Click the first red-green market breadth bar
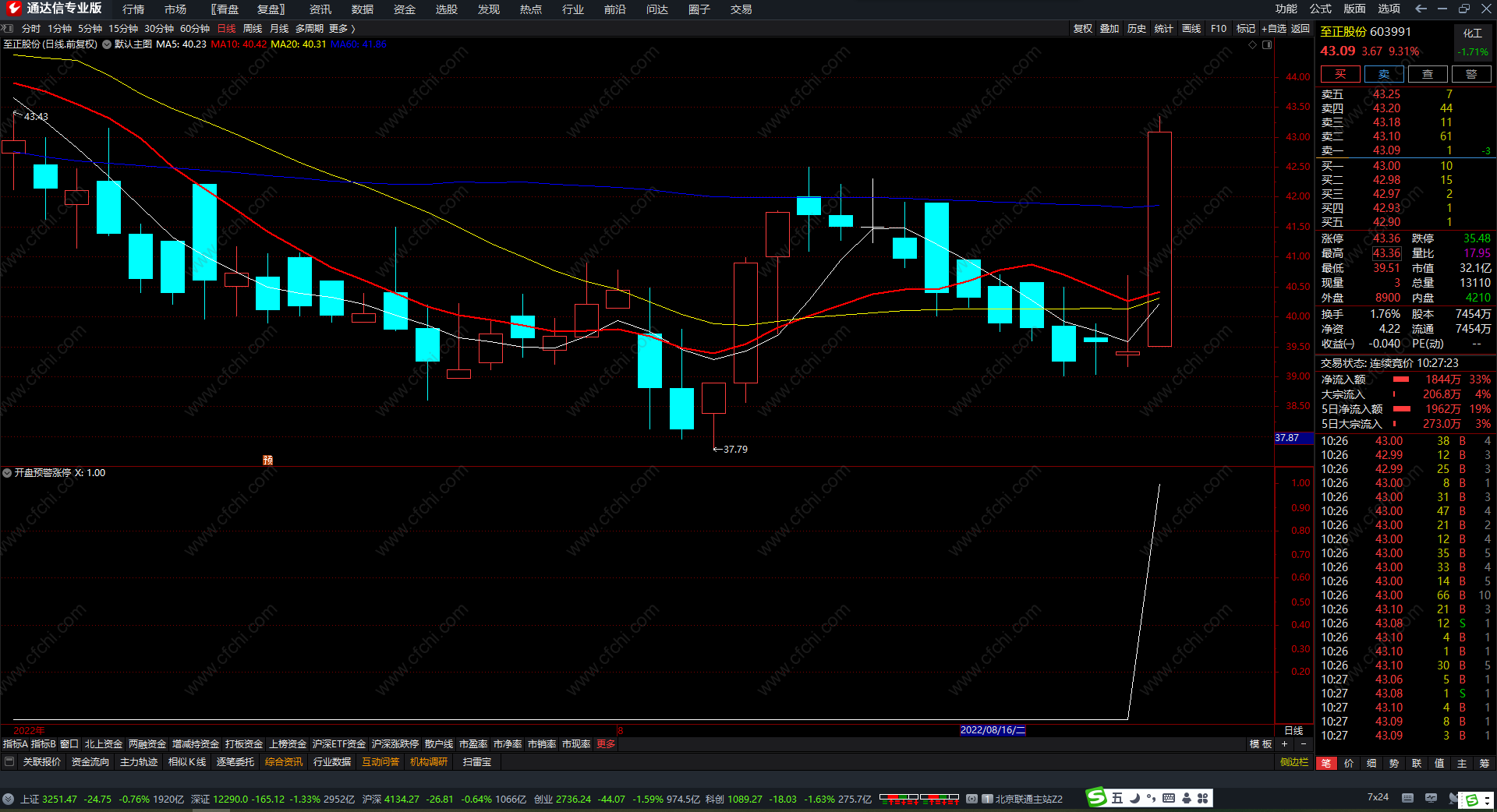The height and width of the screenshot is (812, 1497). [899, 798]
